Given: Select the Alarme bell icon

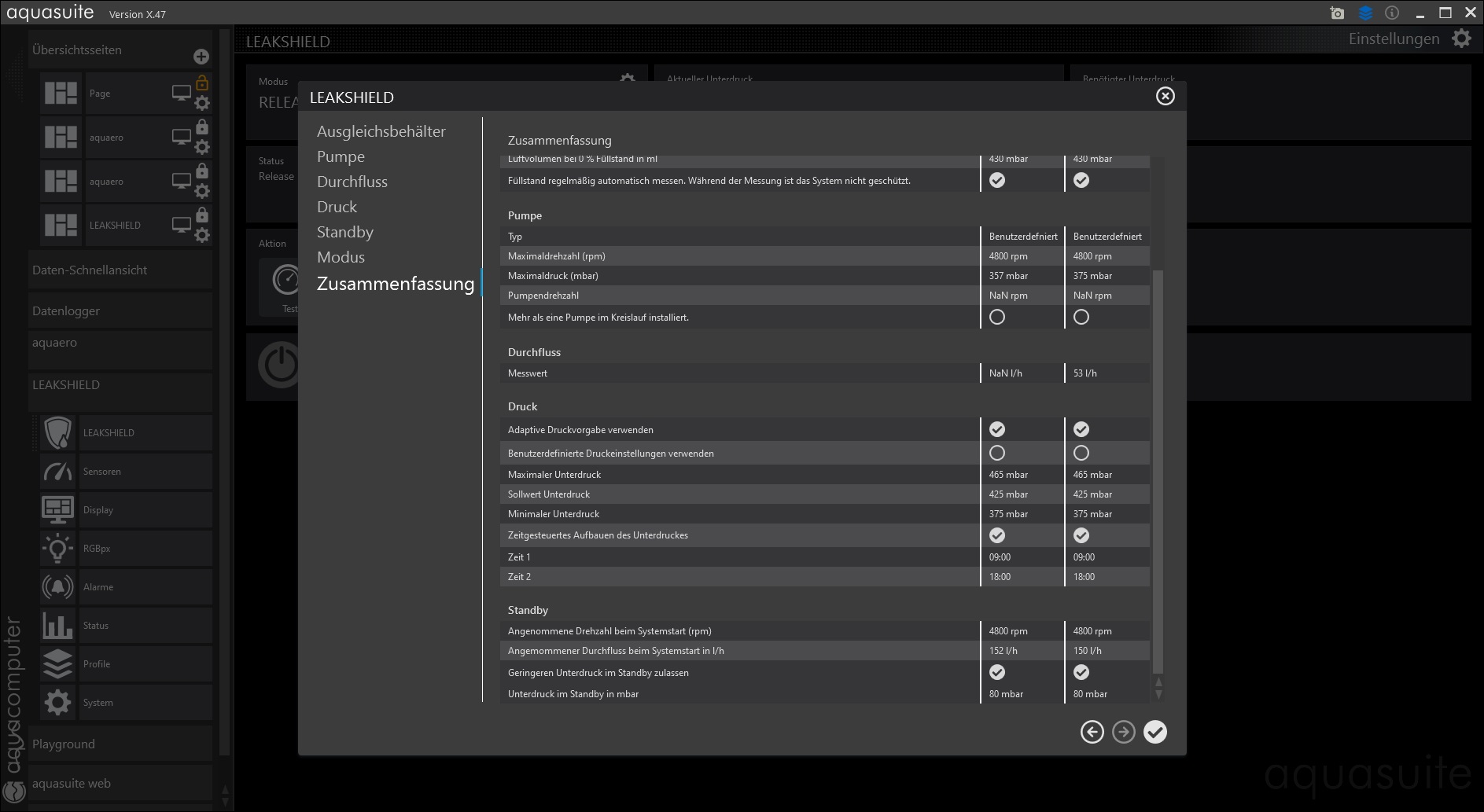Looking at the screenshot, I should pyautogui.click(x=57, y=587).
